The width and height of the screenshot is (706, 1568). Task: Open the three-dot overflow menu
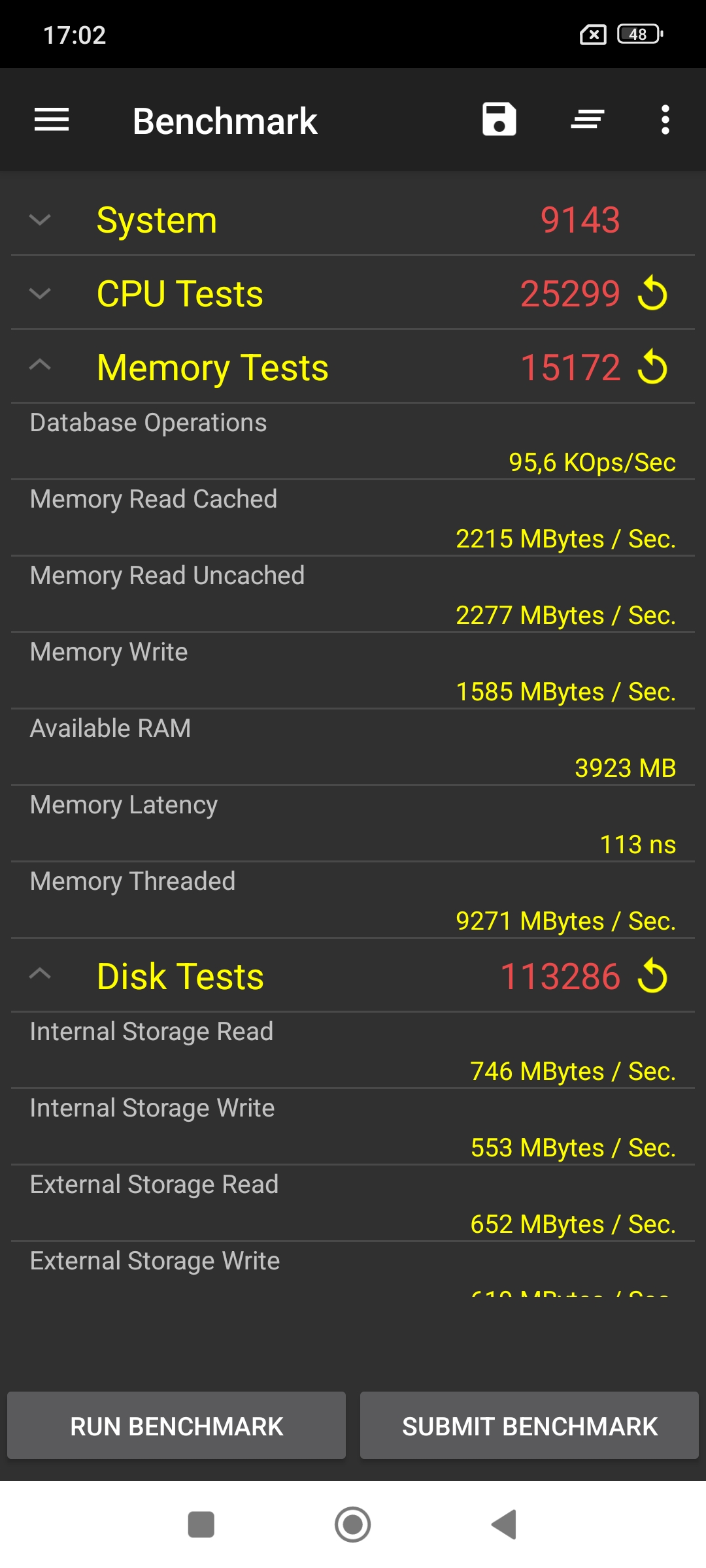pos(665,120)
